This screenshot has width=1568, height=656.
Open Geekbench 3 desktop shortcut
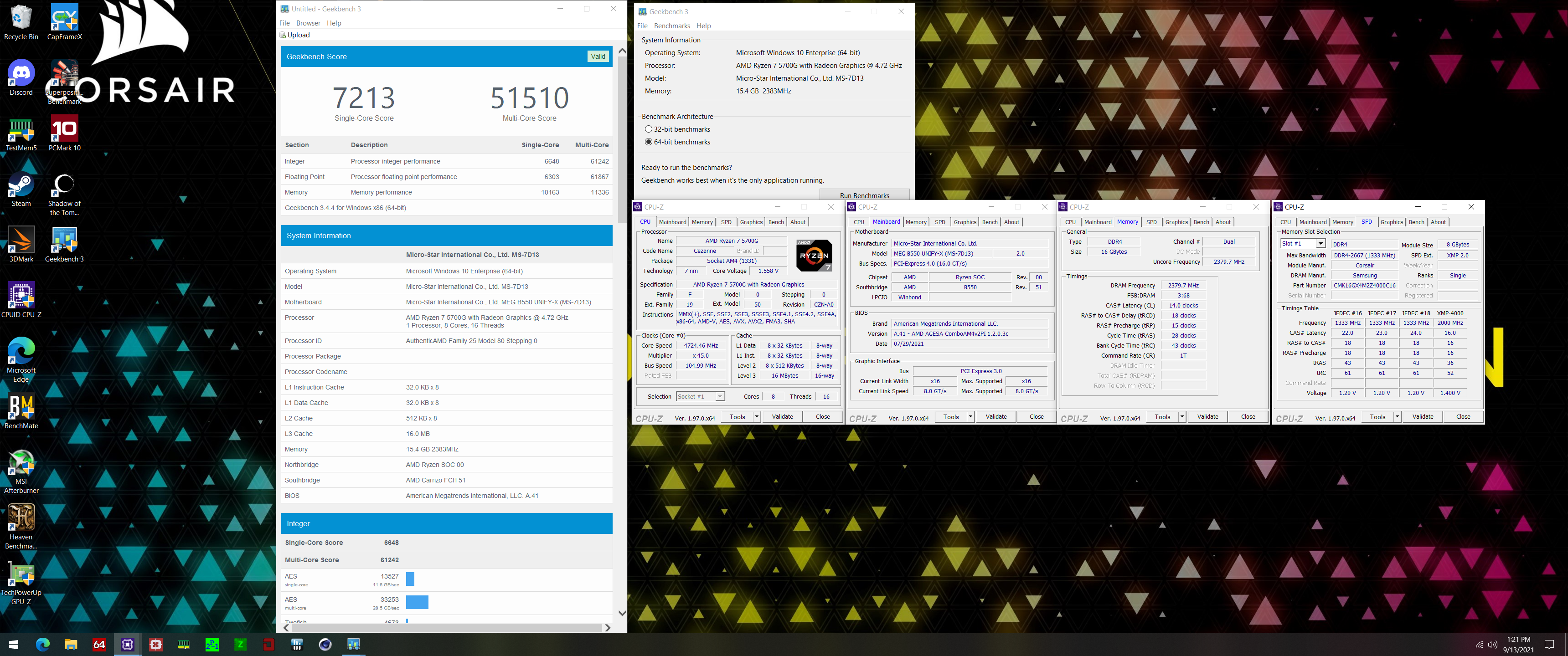point(65,245)
